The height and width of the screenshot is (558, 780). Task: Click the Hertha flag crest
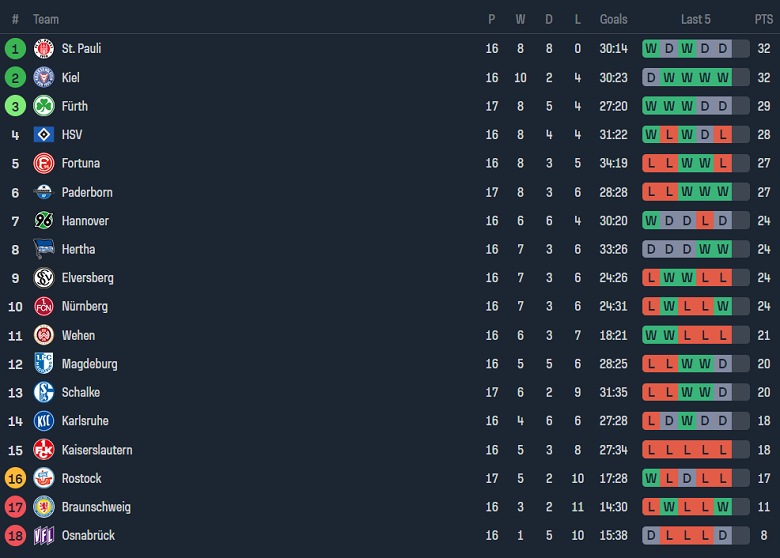click(x=43, y=249)
